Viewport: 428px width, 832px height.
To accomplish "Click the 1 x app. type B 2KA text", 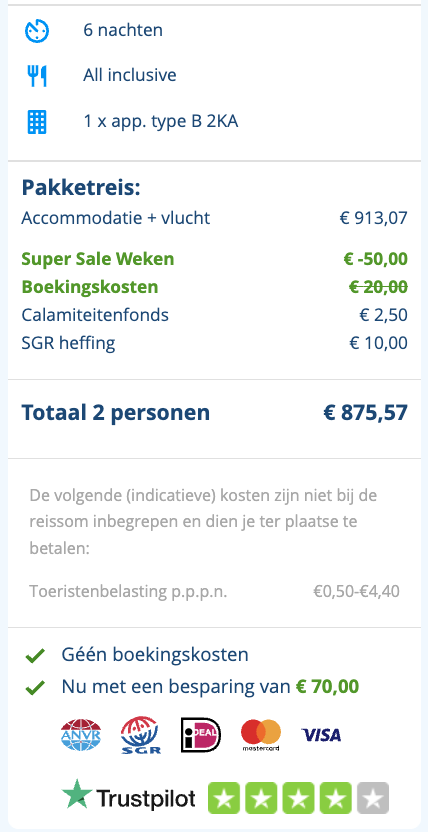I will point(161,122).
